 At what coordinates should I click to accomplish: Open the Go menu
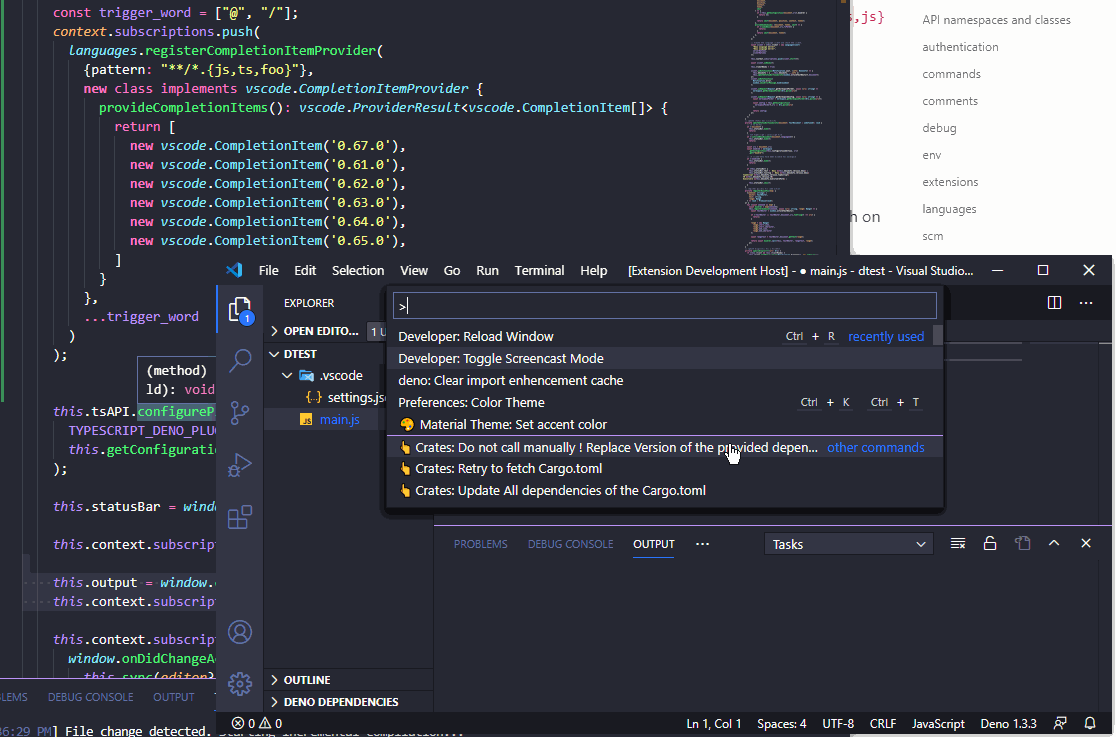click(452, 271)
